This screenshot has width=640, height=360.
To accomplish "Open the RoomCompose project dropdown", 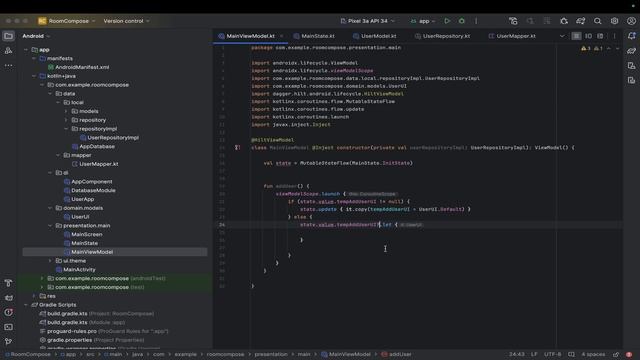I will [x=67, y=21].
